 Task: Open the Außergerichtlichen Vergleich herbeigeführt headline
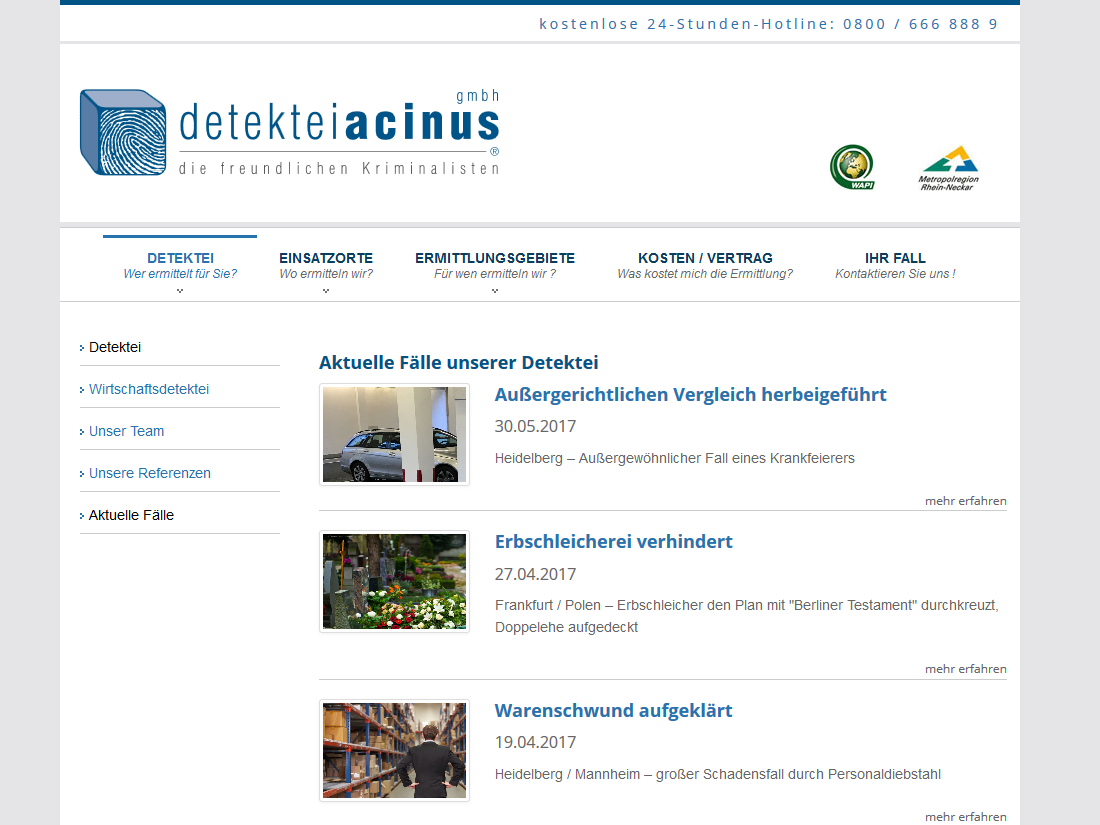click(x=690, y=394)
